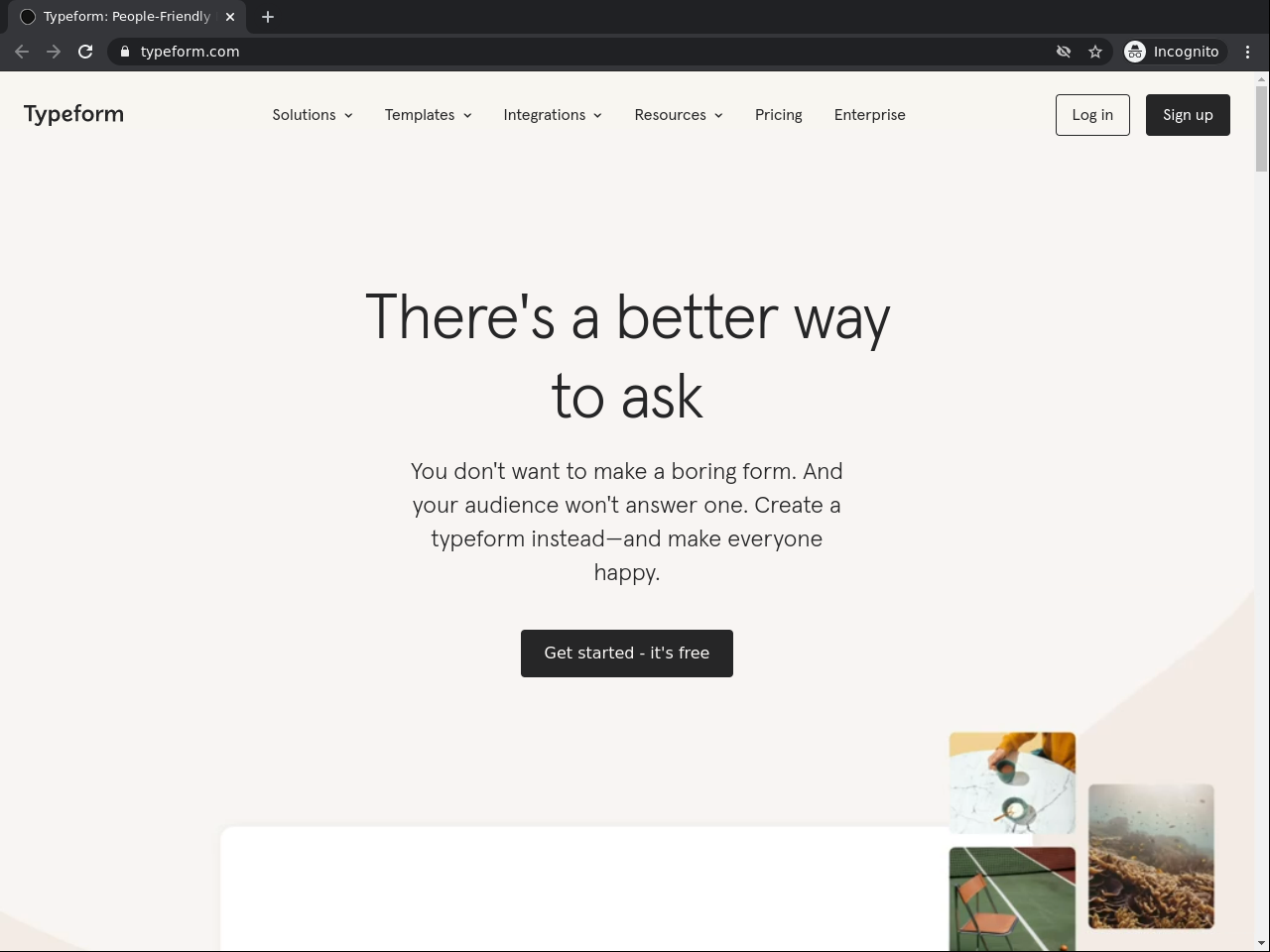
Task: Click the tracking protection eye icon
Action: click(1064, 52)
